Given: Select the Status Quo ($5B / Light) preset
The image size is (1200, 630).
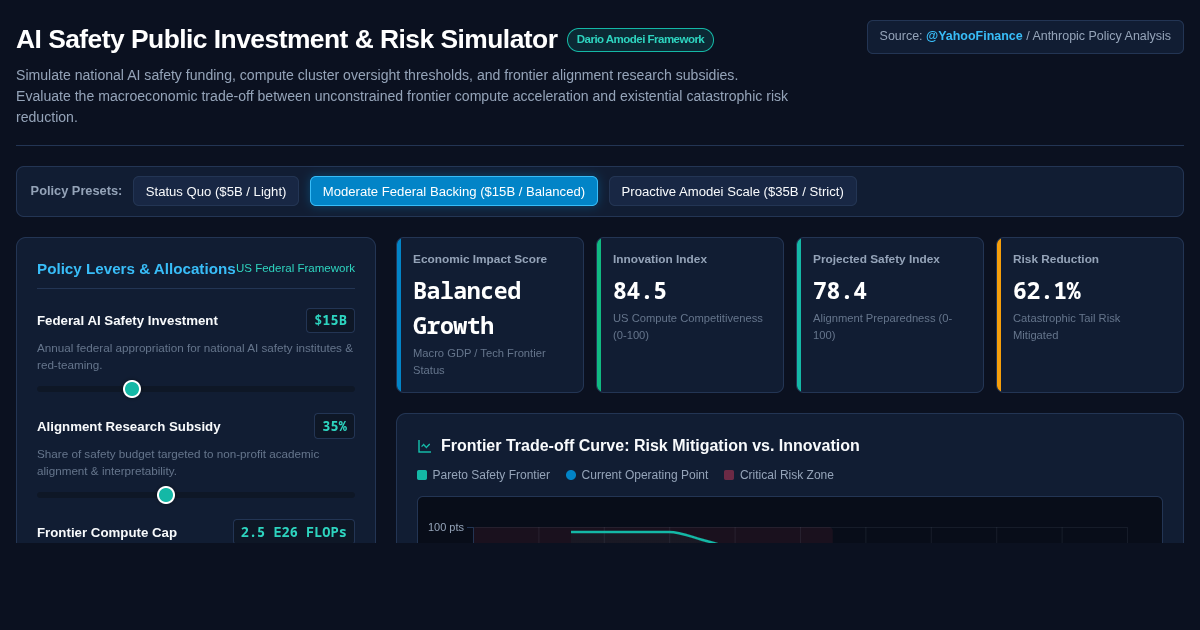Looking at the screenshot, I should coord(216,191).
